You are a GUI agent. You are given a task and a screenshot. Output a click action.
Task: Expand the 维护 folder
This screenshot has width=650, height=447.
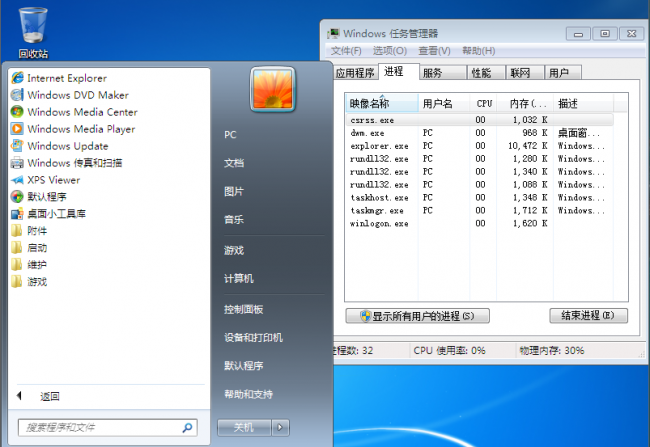tap(29, 265)
